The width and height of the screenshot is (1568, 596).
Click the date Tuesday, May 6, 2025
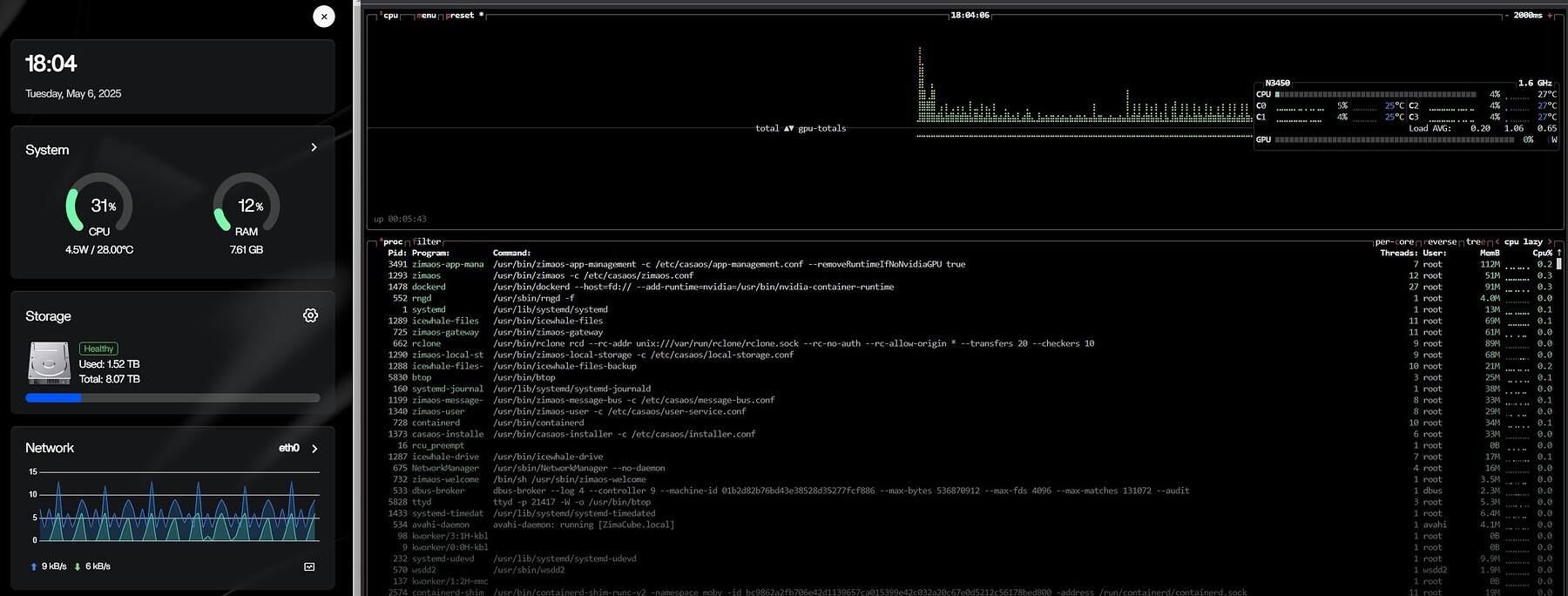point(73,94)
